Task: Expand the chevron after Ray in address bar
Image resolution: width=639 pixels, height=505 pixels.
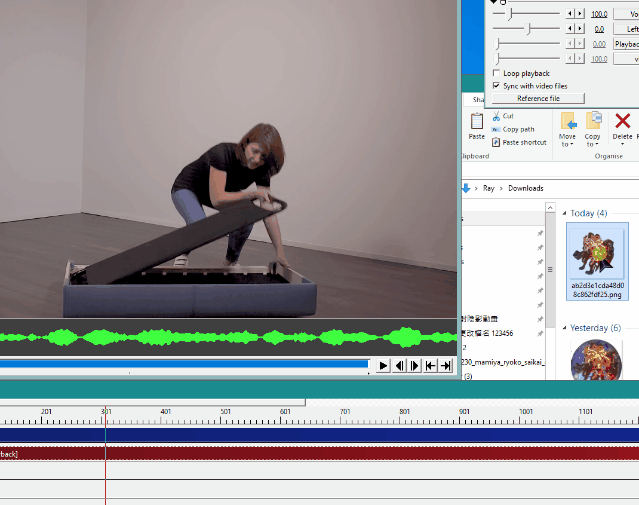Action: (501, 188)
